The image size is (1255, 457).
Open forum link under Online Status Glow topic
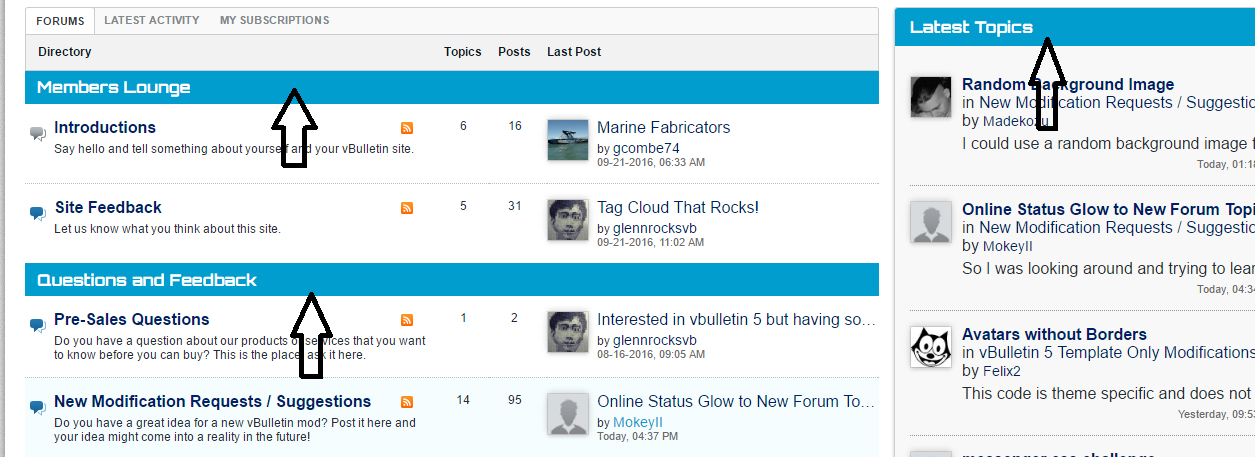click(x=1116, y=227)
